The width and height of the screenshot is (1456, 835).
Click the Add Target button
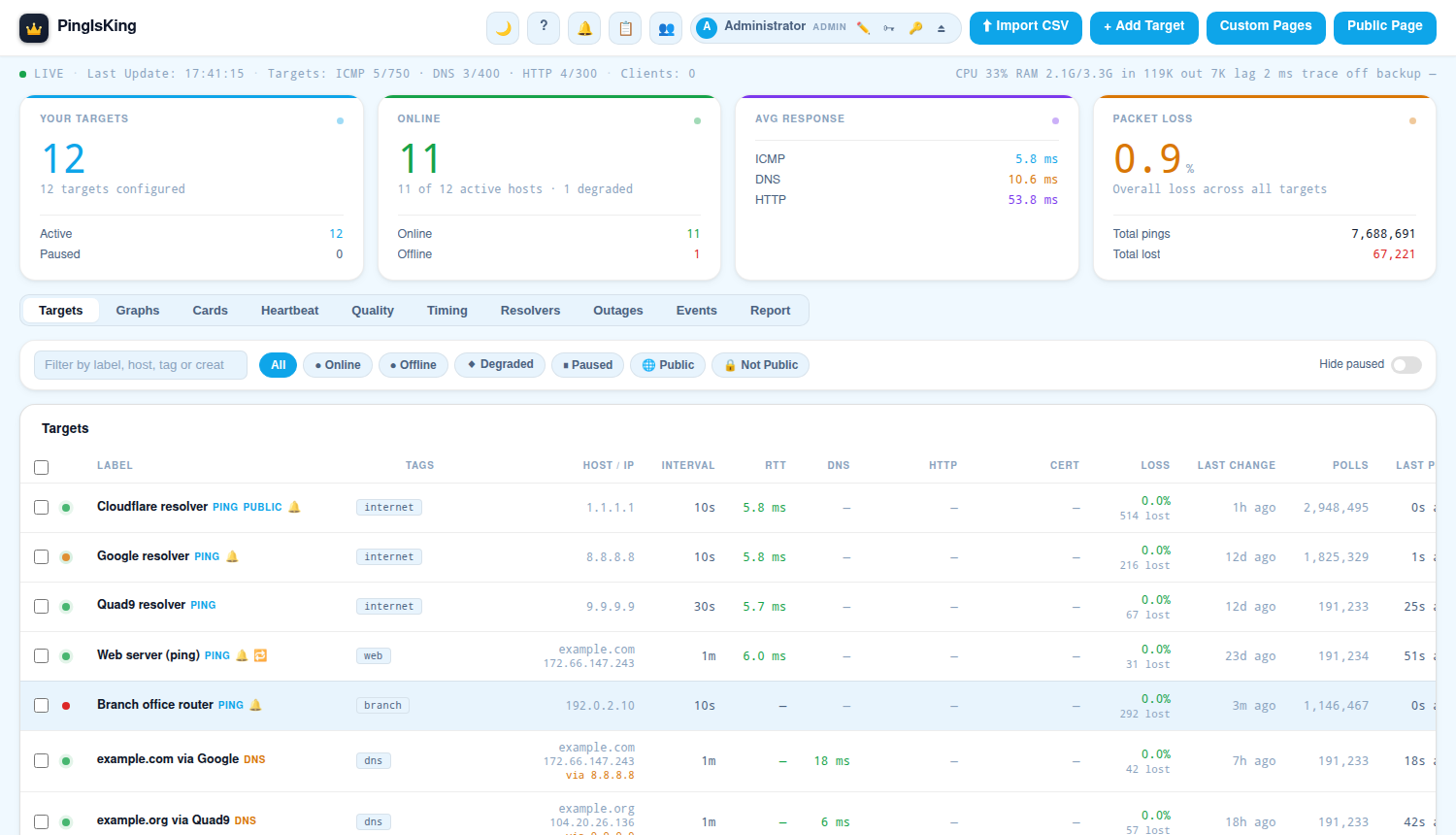click(1144, 27)
